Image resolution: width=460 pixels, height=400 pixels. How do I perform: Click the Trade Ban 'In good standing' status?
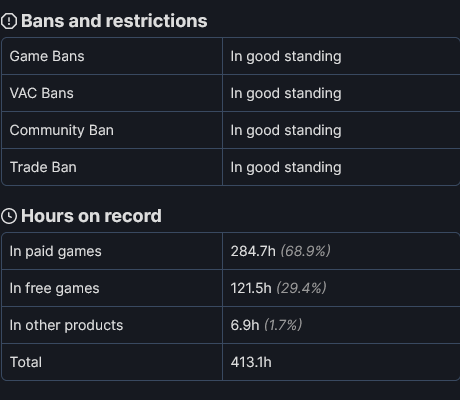(x=286, y=168)
